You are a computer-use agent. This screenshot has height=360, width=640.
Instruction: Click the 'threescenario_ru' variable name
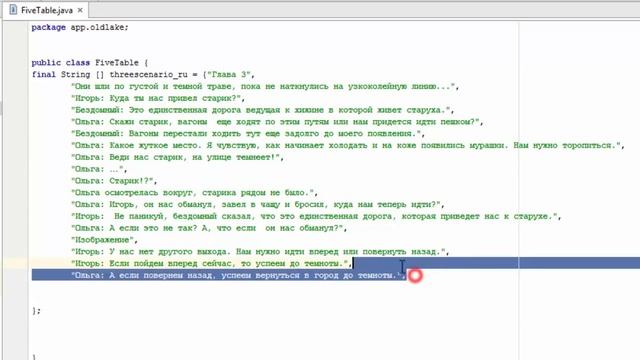[x=149, y=74]
